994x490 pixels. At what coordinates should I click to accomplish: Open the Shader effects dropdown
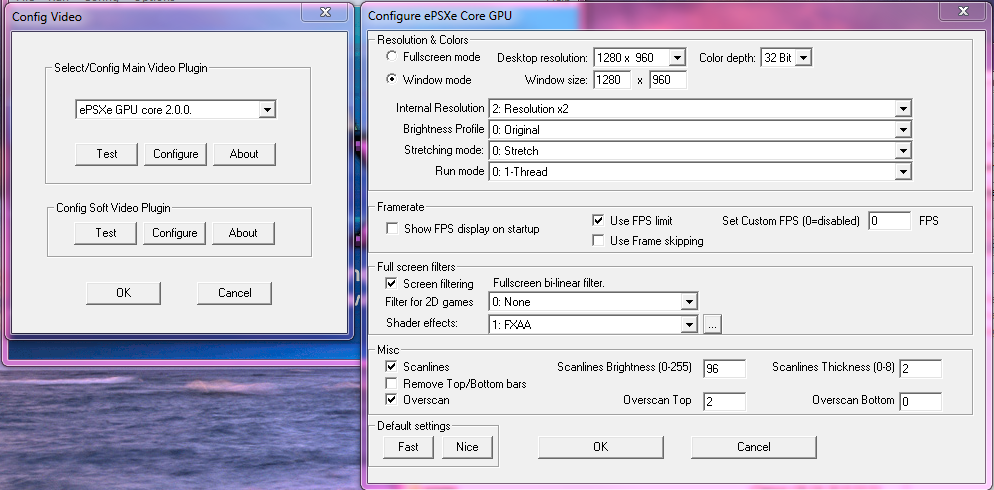[x=689, y=325]
